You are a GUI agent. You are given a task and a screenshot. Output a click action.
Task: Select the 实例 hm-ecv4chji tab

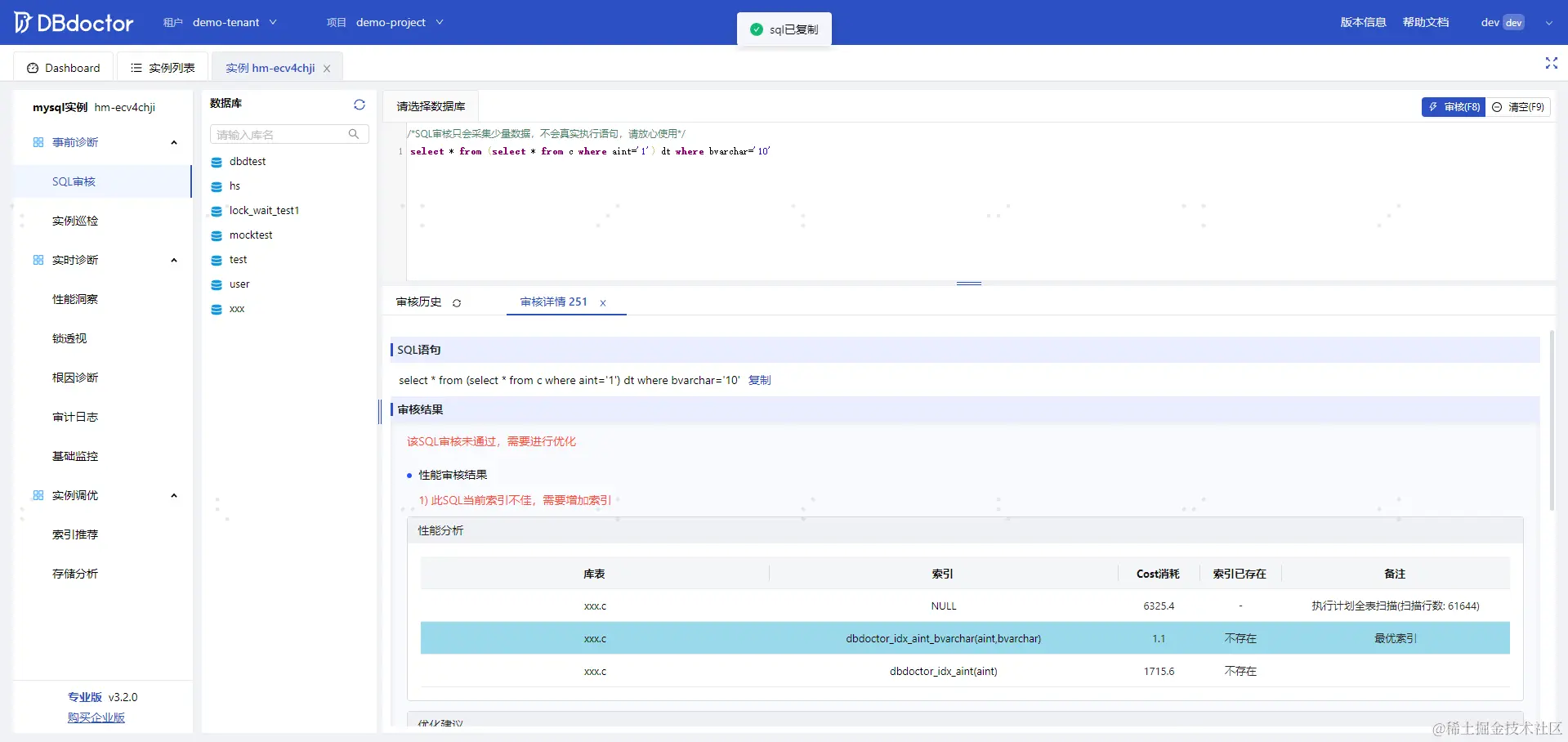coord(270,68)
